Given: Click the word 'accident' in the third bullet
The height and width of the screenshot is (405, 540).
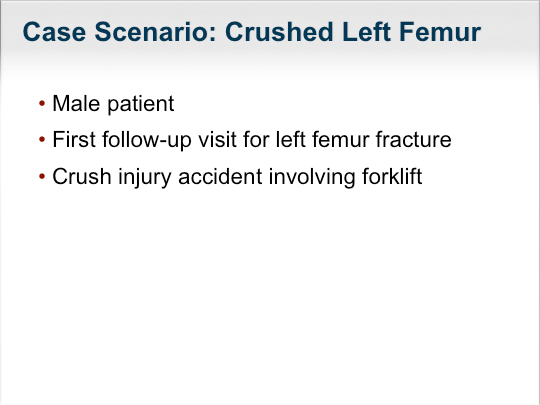Looking at the screenshot, I should (220, 176).
